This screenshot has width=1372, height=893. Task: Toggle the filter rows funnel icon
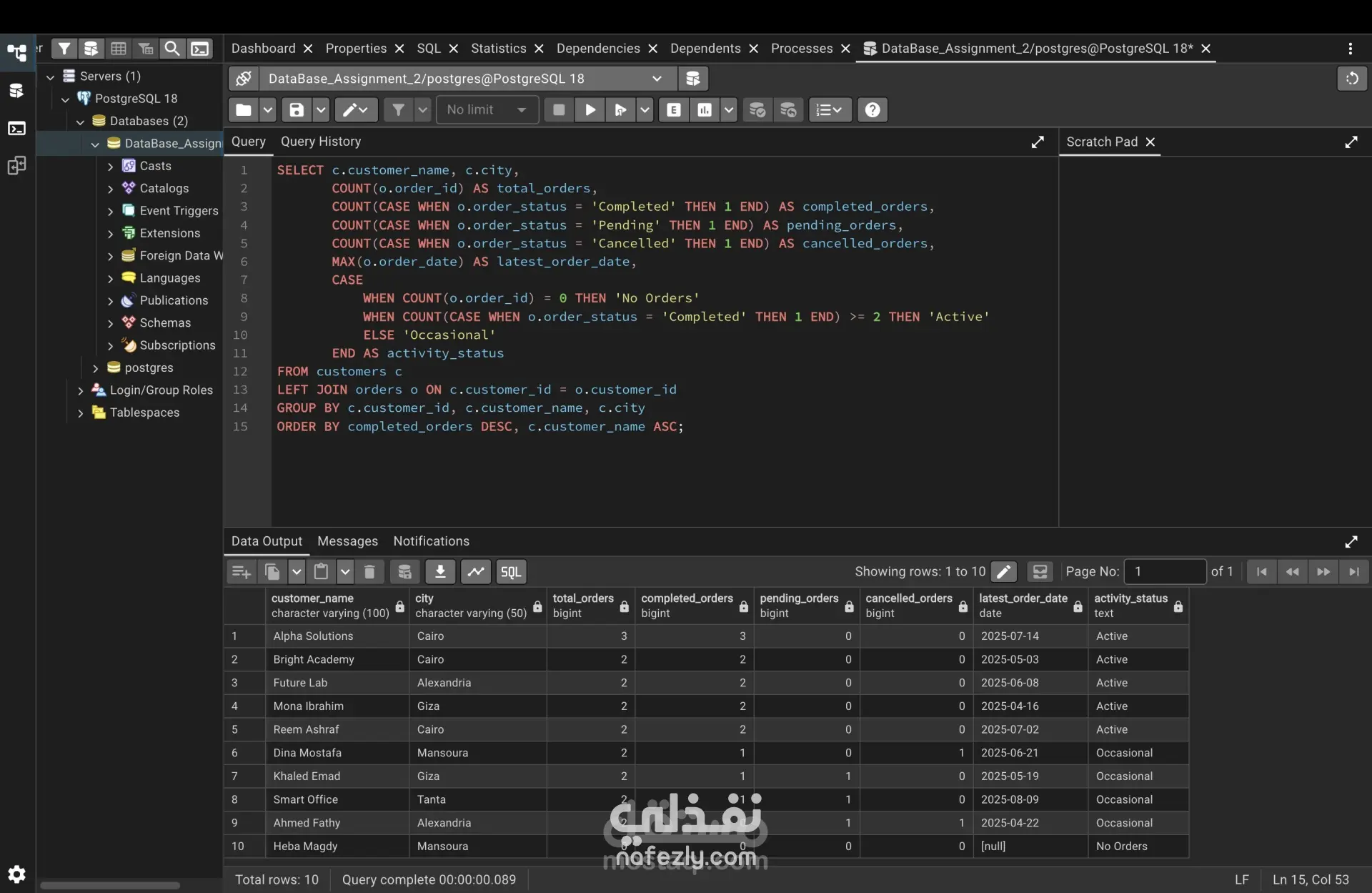398,110
